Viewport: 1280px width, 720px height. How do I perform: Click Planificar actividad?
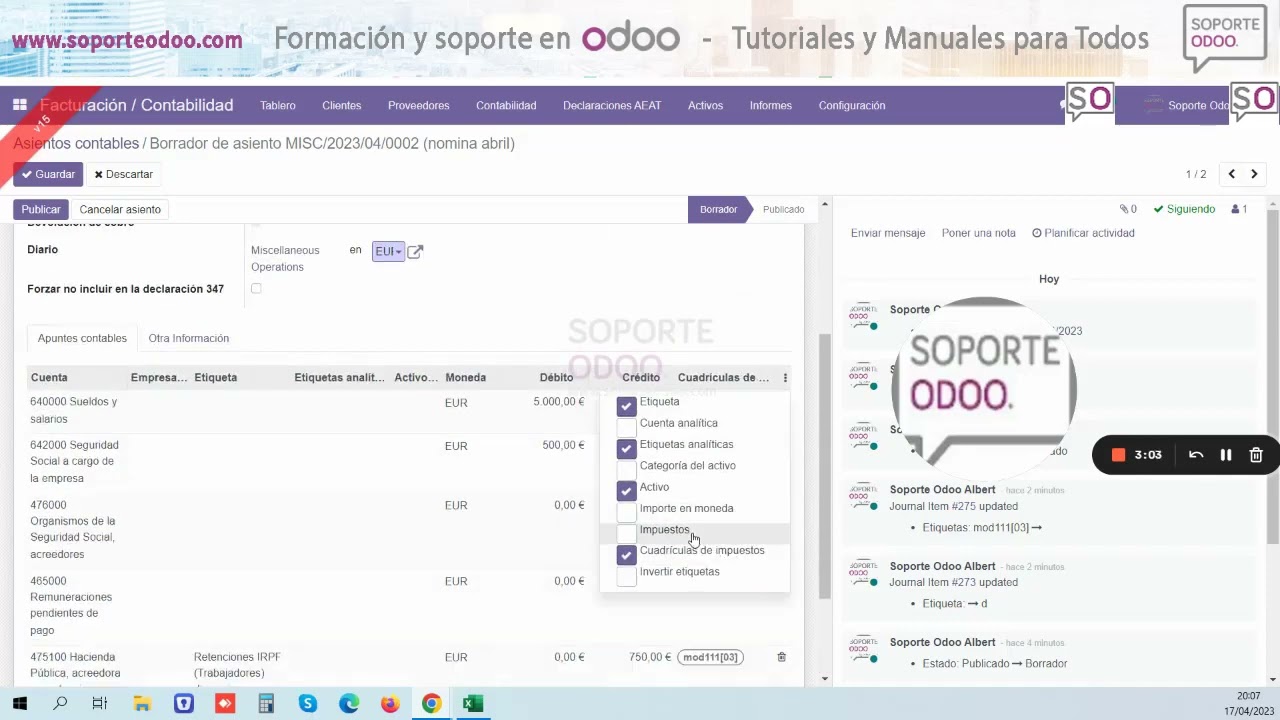tap(1084, 233)
